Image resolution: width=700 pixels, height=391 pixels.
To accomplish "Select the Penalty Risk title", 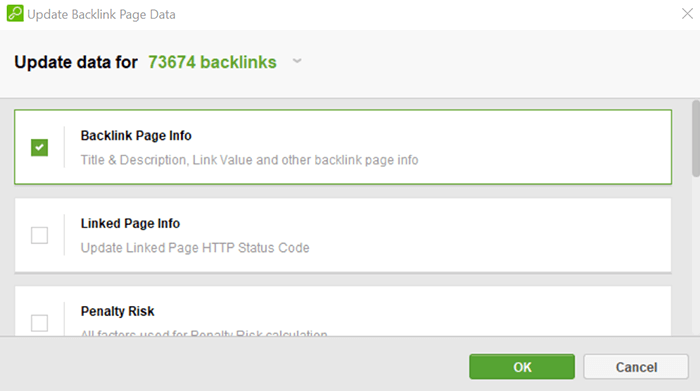I will tap(117, 311).
